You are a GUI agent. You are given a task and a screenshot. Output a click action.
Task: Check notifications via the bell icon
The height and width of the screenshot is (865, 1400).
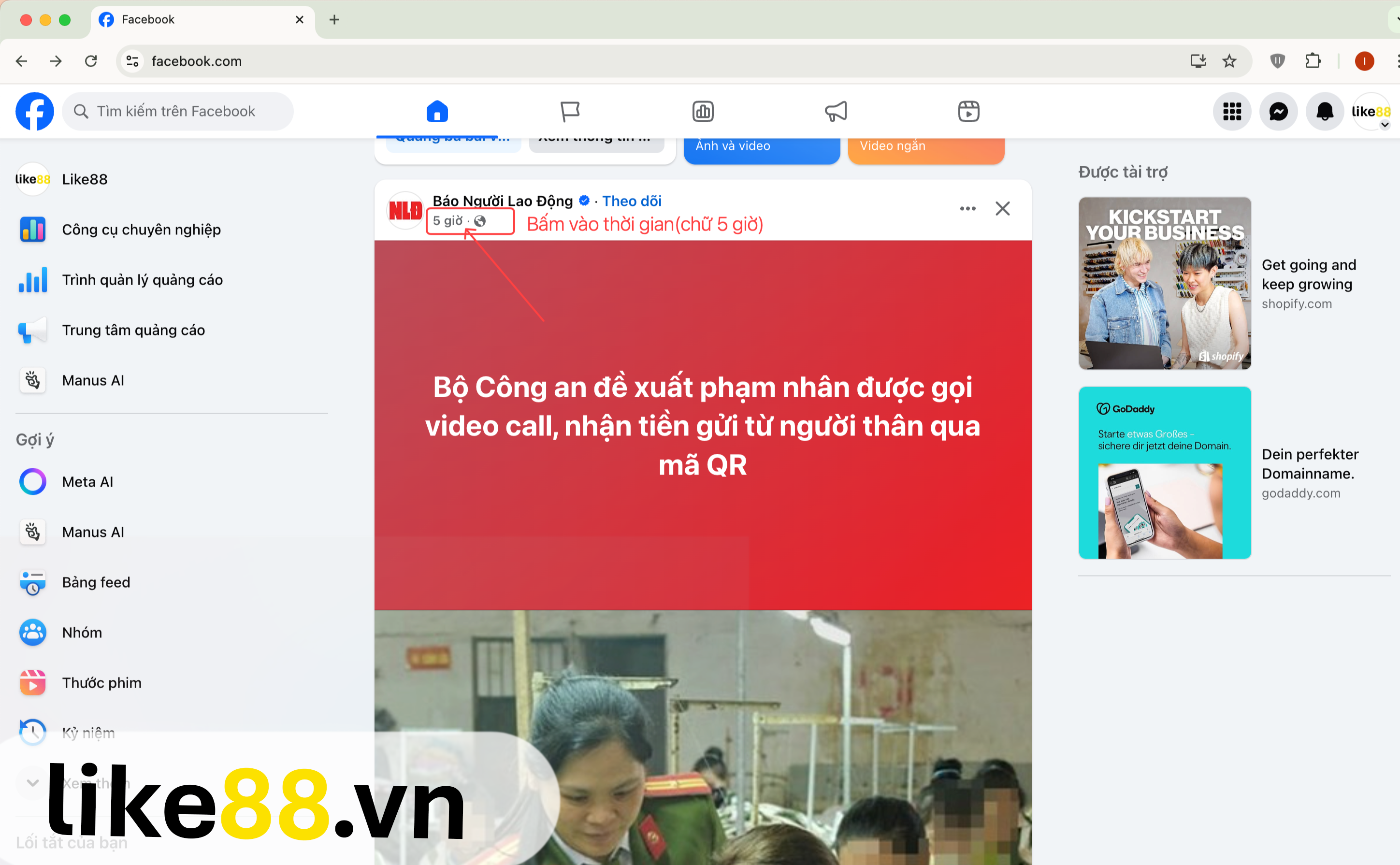pos(1325,112)
